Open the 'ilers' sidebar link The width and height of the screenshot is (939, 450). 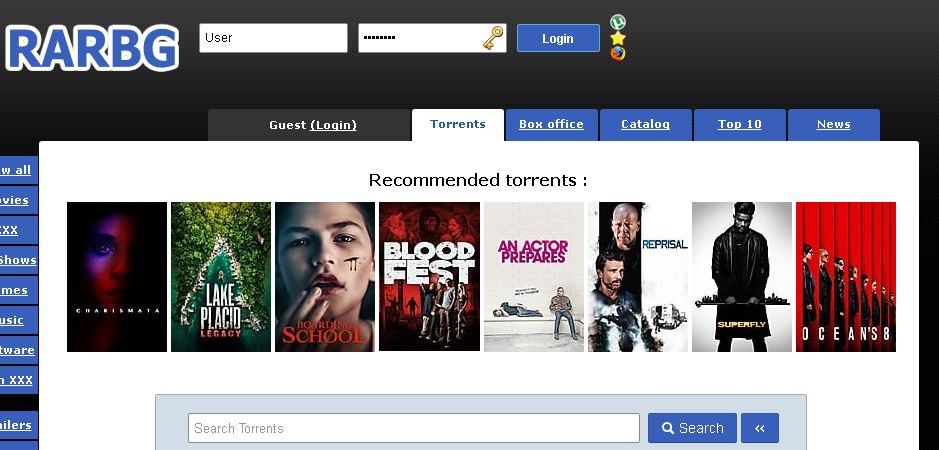tap(18, 425)
